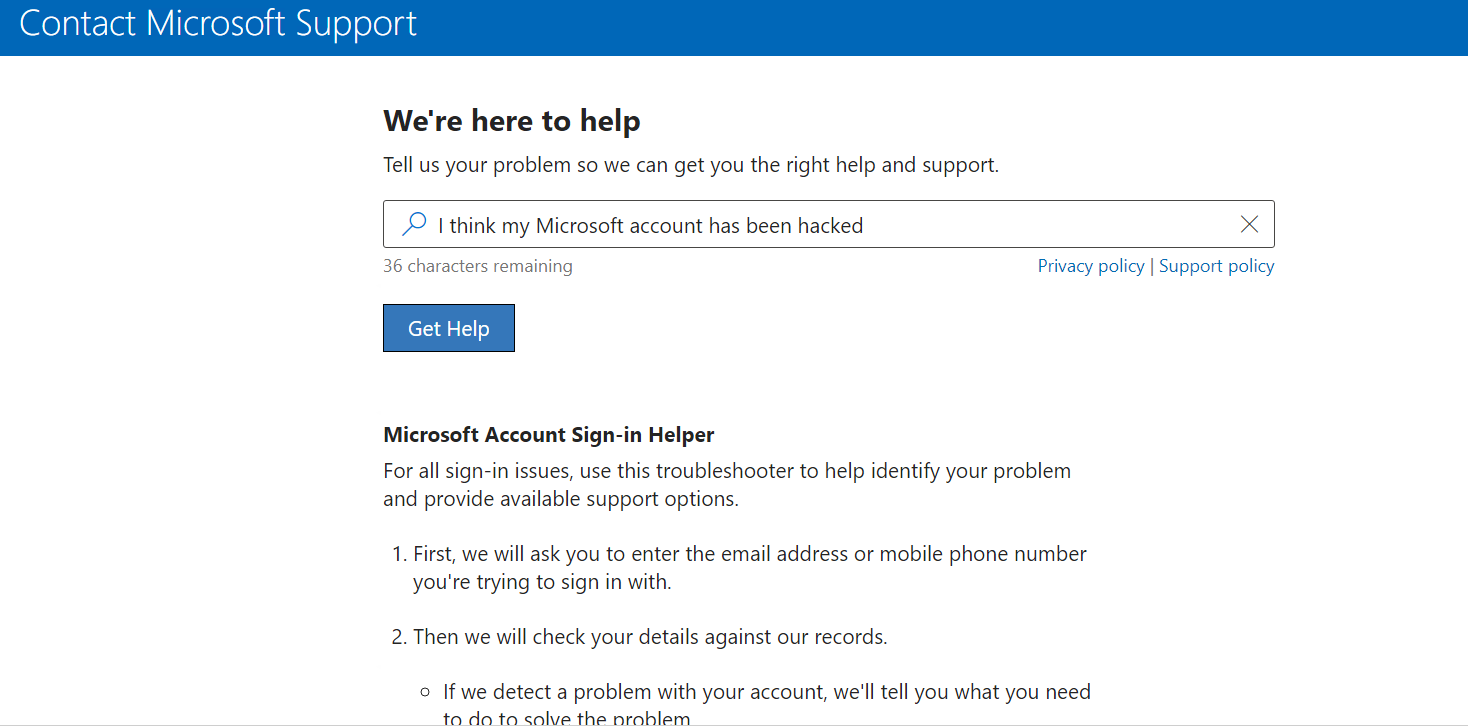Click the For all sign-in issues paragraph
1468x726 pixels.
[x=727, y=484]
